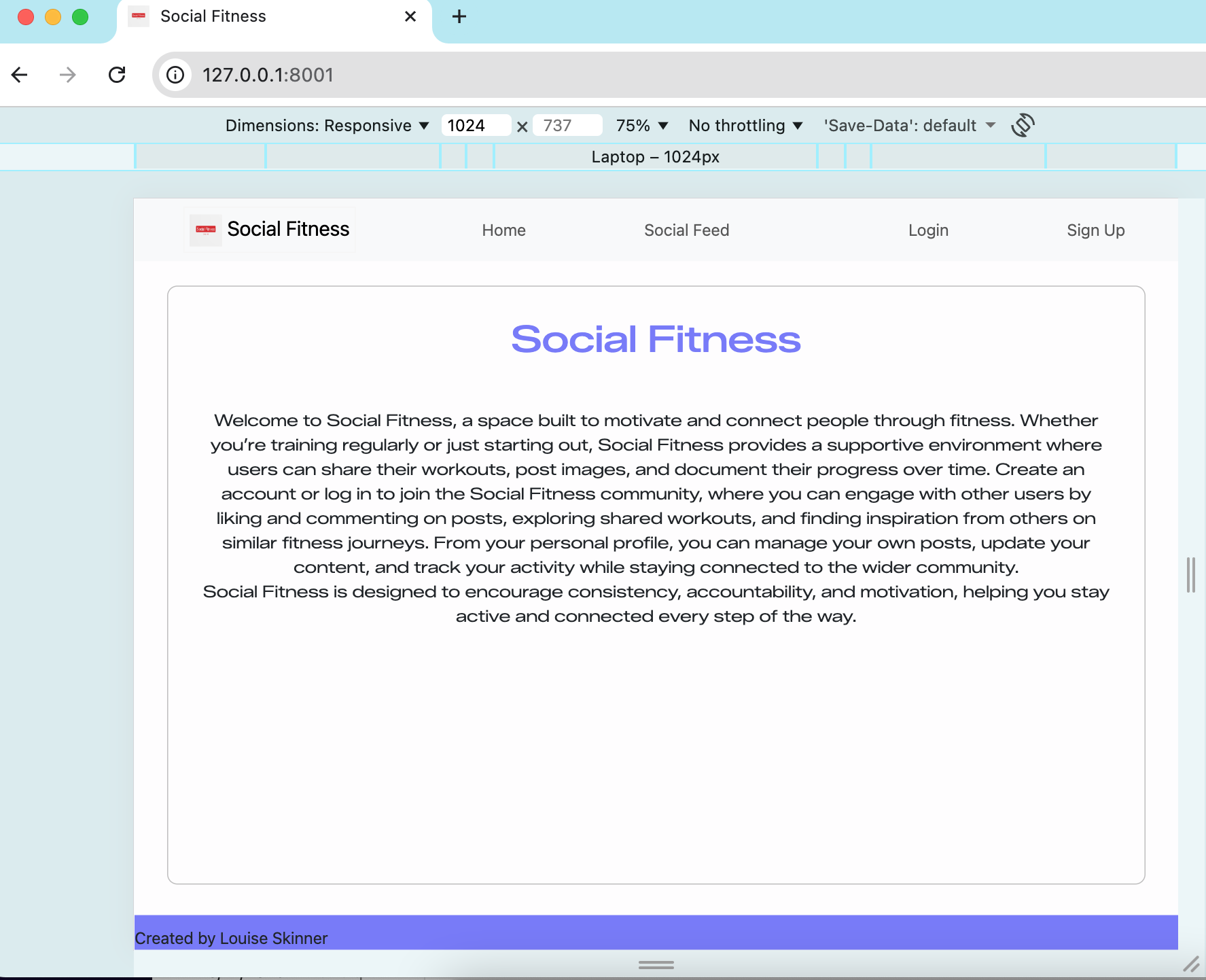Screen dimensions: 1206x980
Task: Open the 75% zoom level dropdown
Action: 639,125
